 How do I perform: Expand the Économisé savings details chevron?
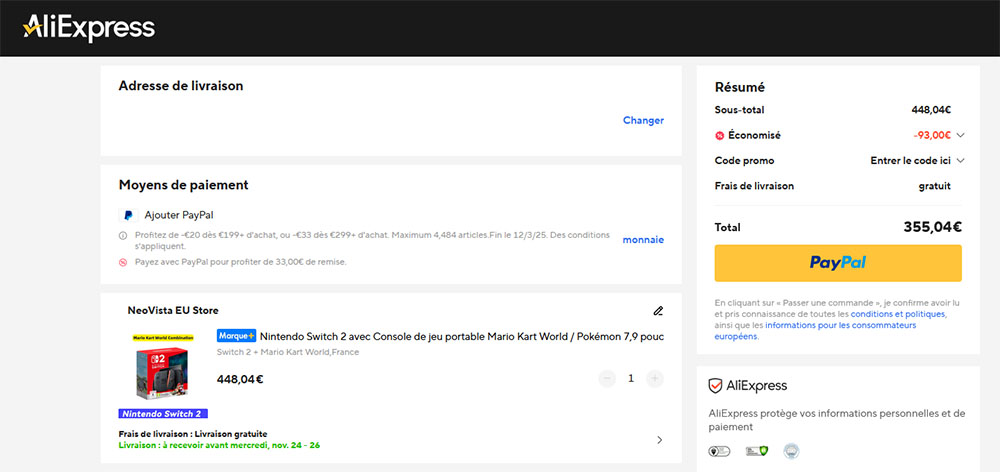point(961,135)
